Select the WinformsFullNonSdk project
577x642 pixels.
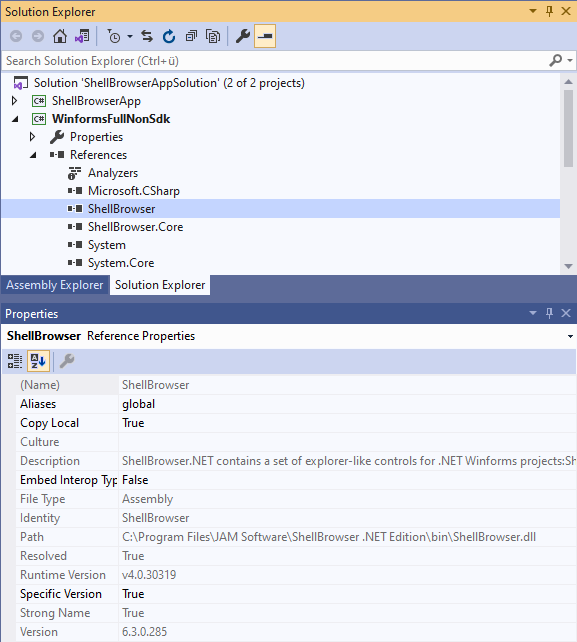[111, 119]
